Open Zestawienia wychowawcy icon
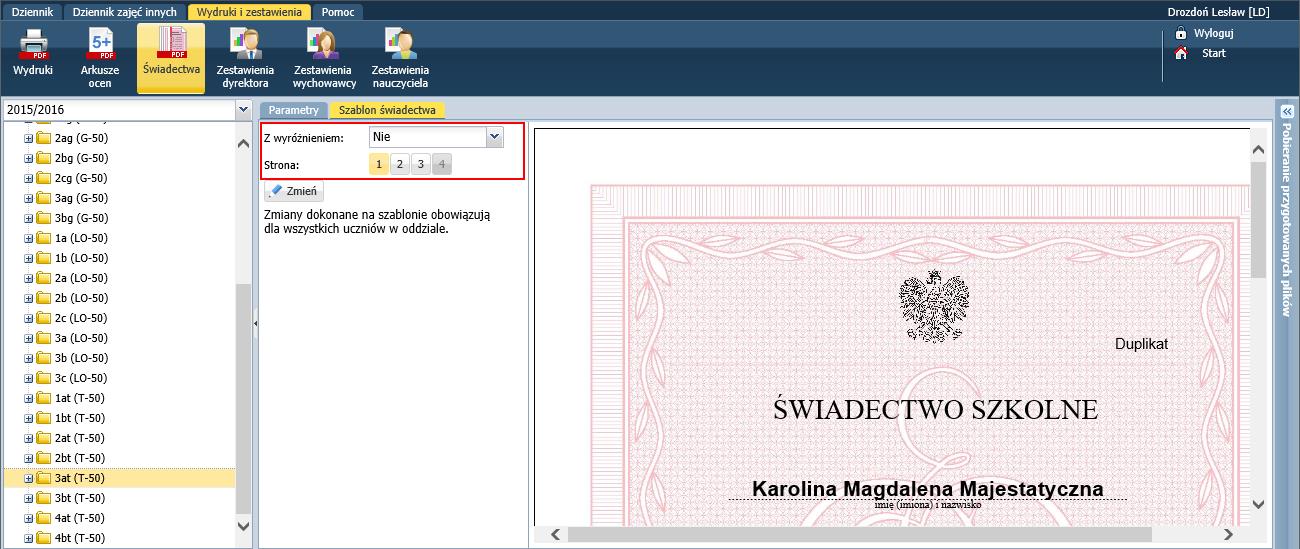 (324, 57)
